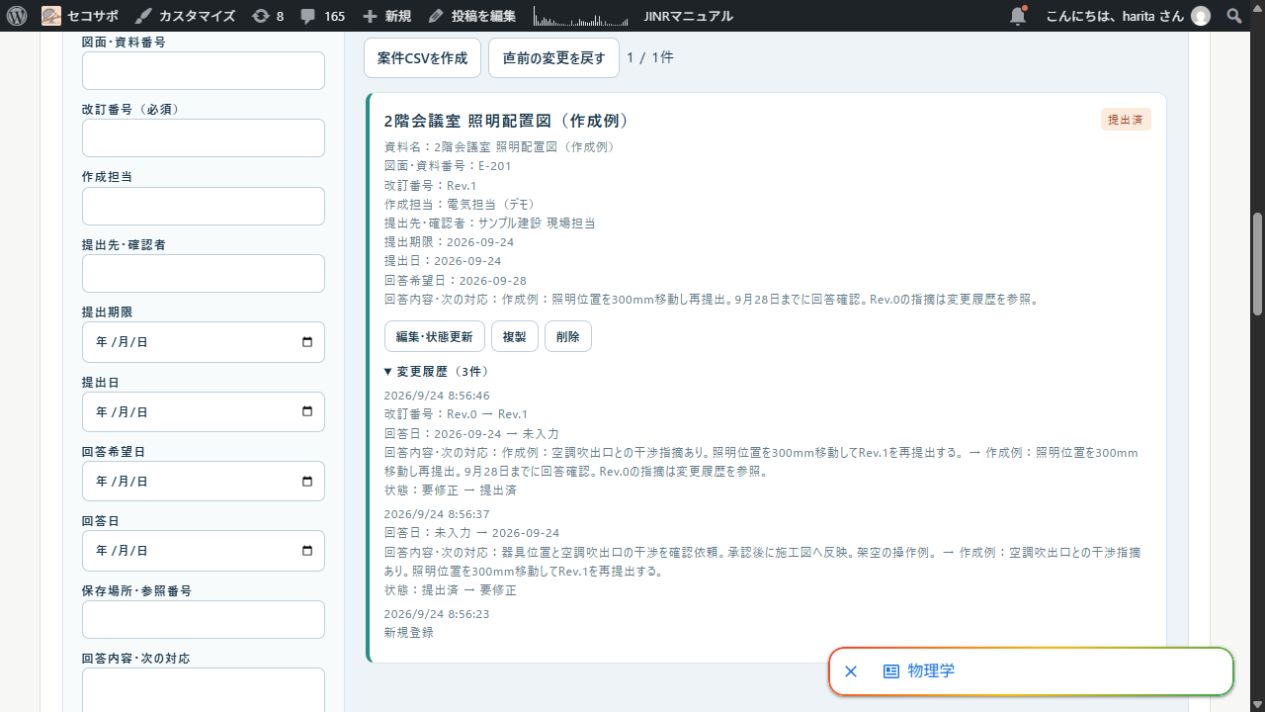
Task: Click the 提出済 status badge
Action: [x=1126, y=120]
